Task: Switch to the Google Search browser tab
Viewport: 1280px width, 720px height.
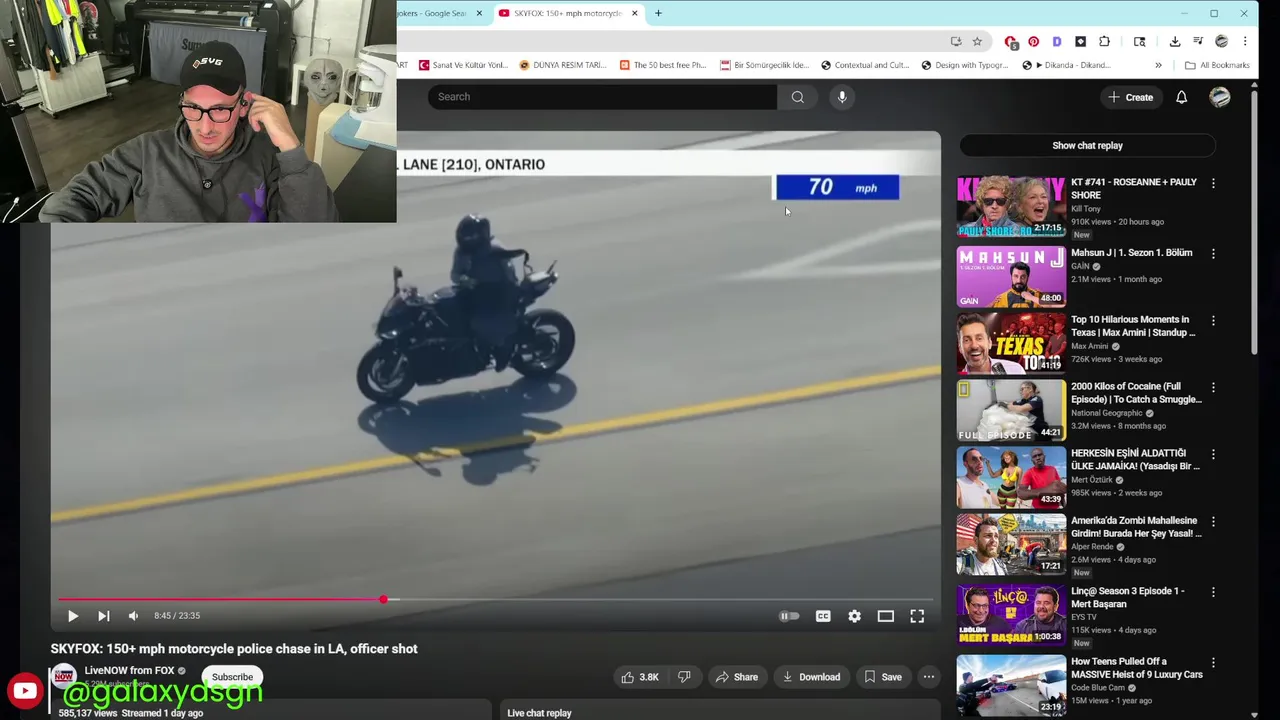Action: coord(431,13)
